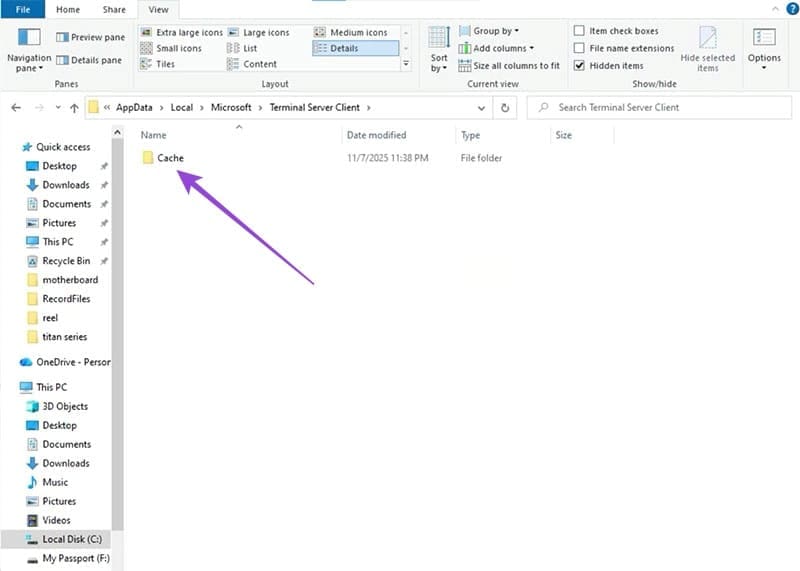Sort by the Type column header
The image size is (800, 571).
coord(470,135)
